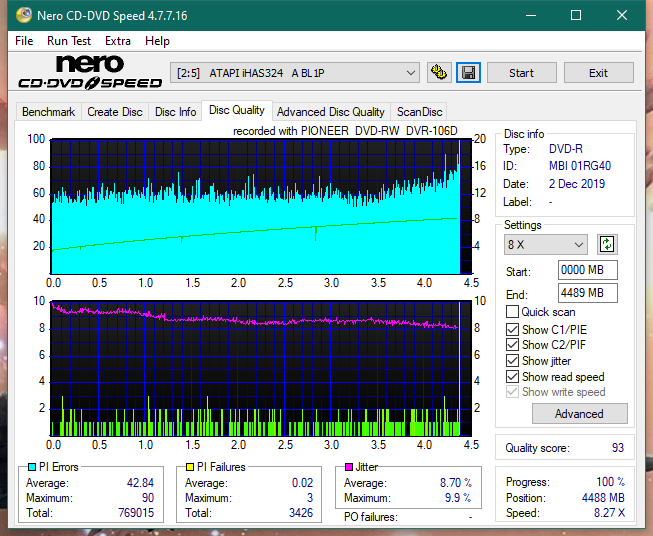Click the Advanced settings button
653x536 pixels.
pos(579,414)
